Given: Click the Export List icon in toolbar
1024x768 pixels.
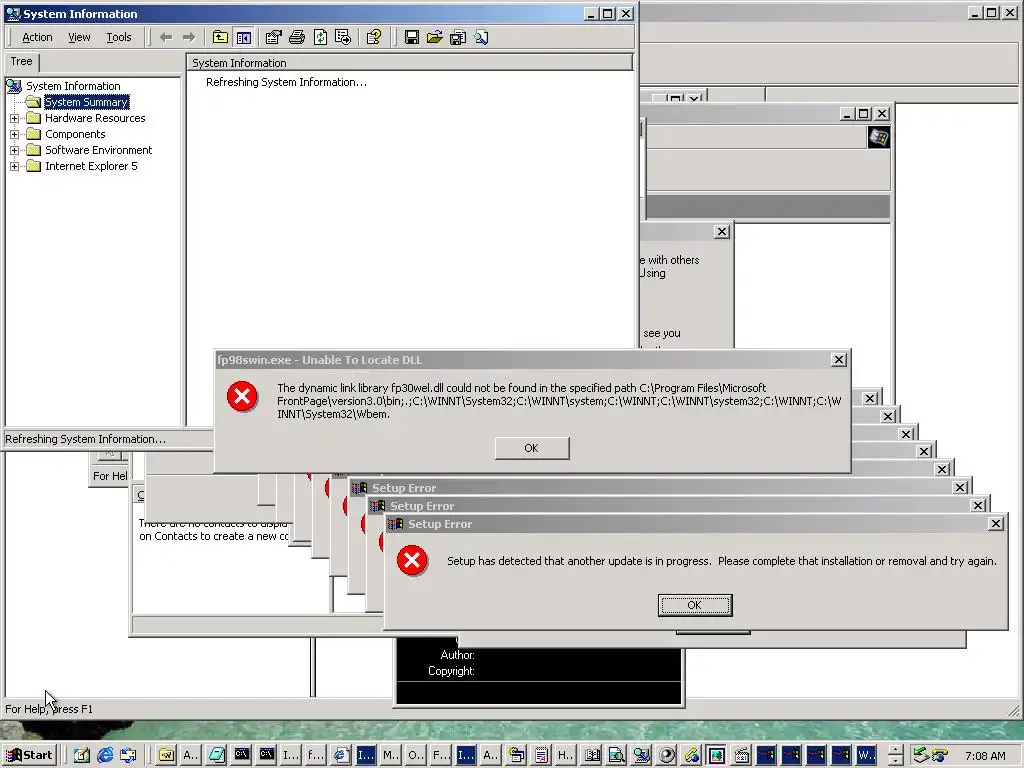Looking at the screenshot, I should [x=343, y=37].
